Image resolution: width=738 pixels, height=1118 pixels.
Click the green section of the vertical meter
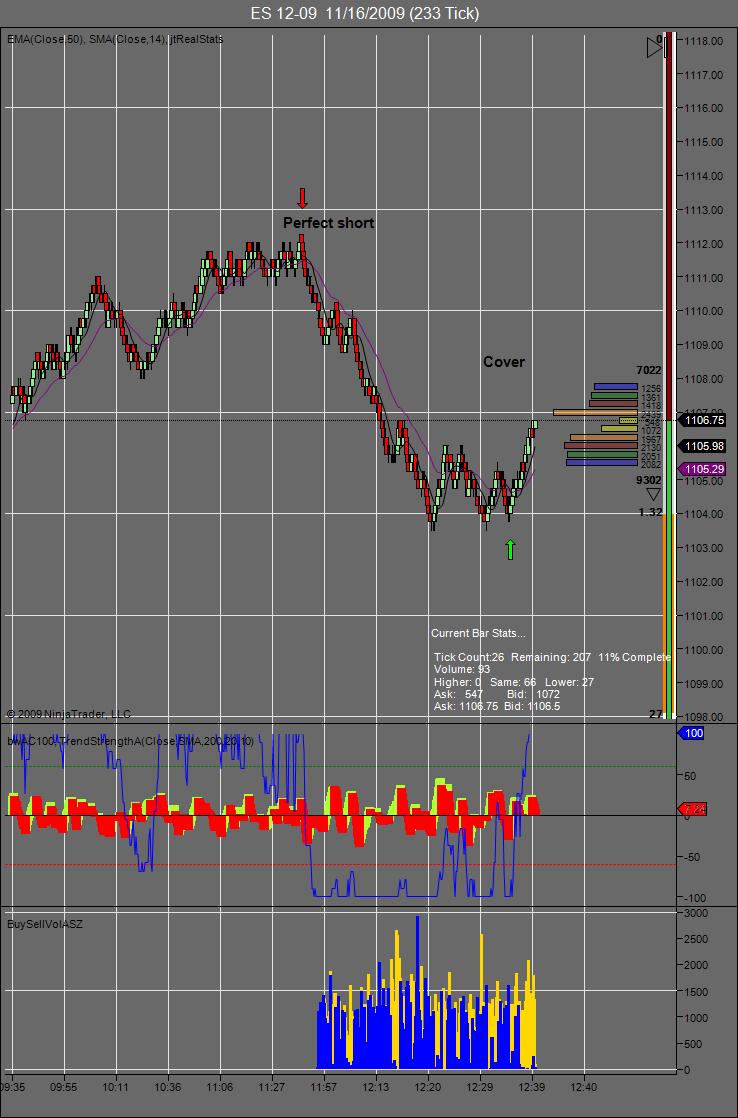pos(670,570)
